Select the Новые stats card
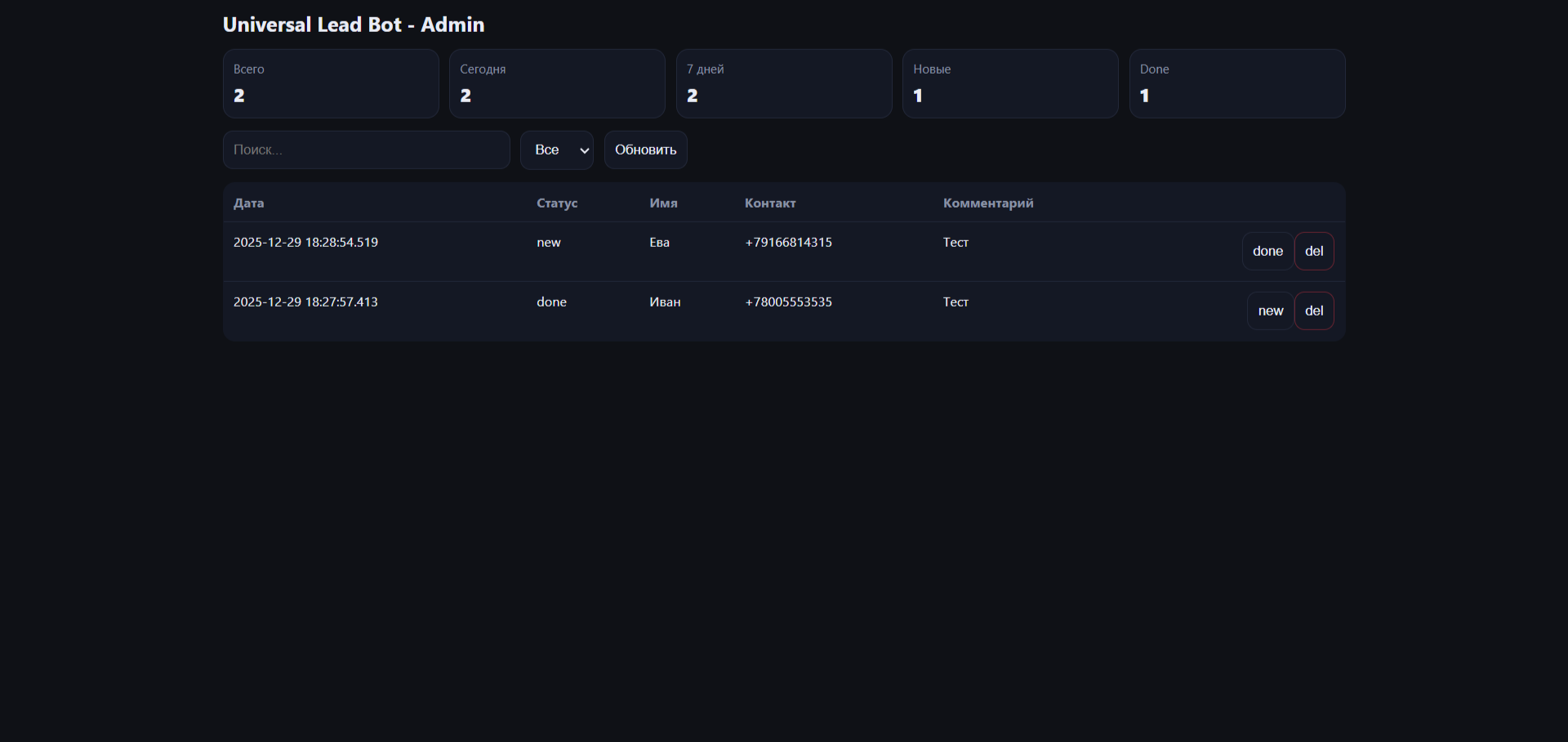This screenshot has height=742, width=1568. (x=1010, y=83)
